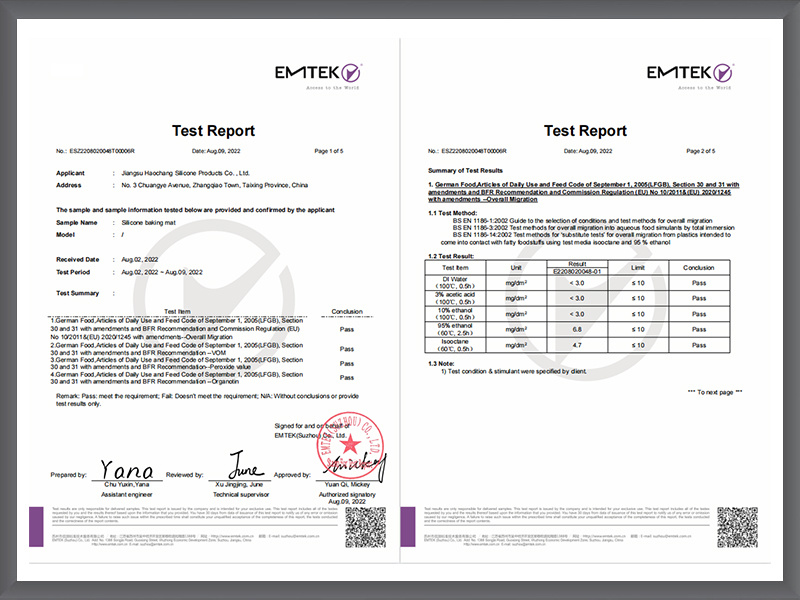Click the red EMTEK company stamp
Viewport: 800px width, 600px height.
click(350, 445)
